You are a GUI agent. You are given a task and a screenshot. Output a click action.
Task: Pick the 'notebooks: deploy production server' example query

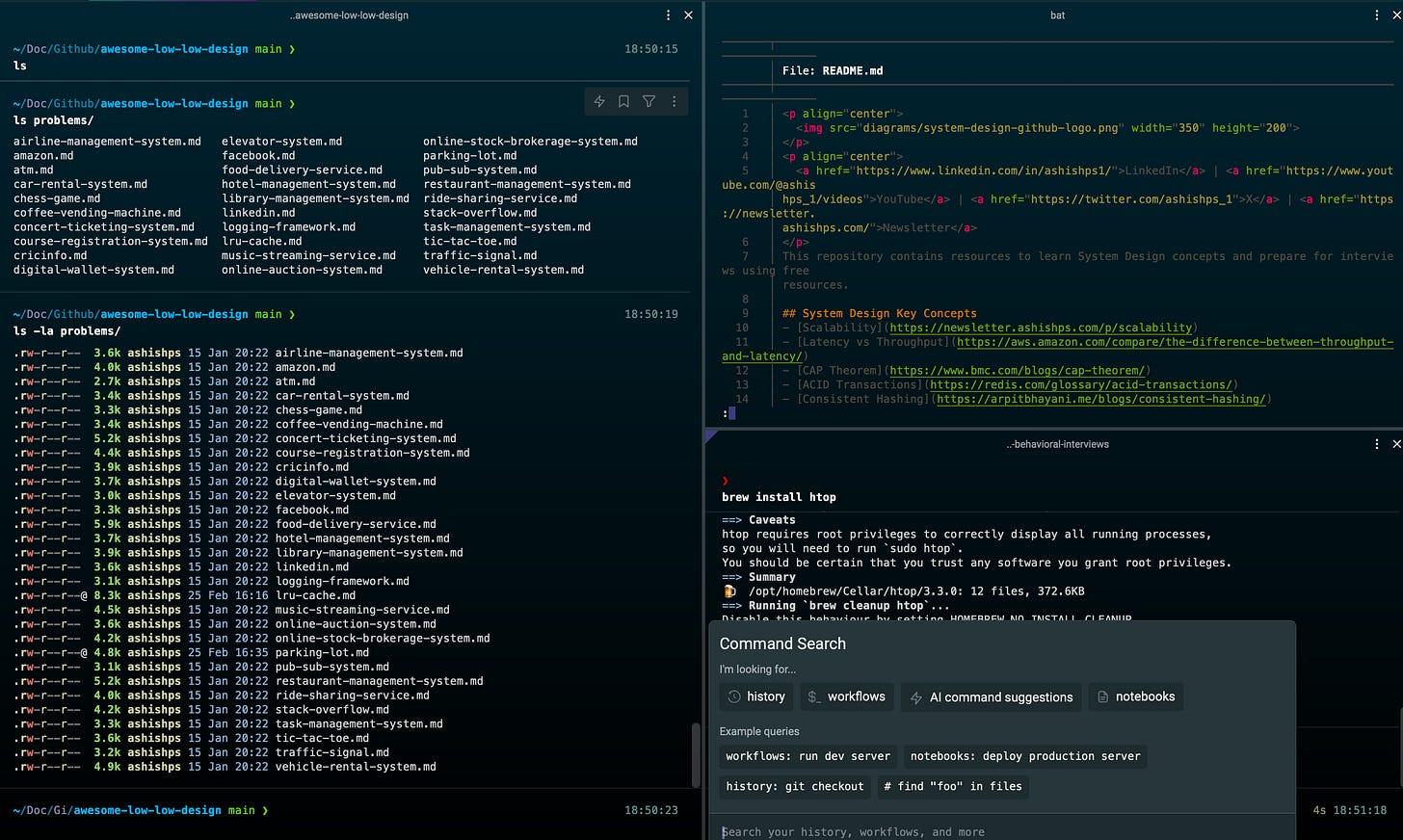[x=1024, y=756]
